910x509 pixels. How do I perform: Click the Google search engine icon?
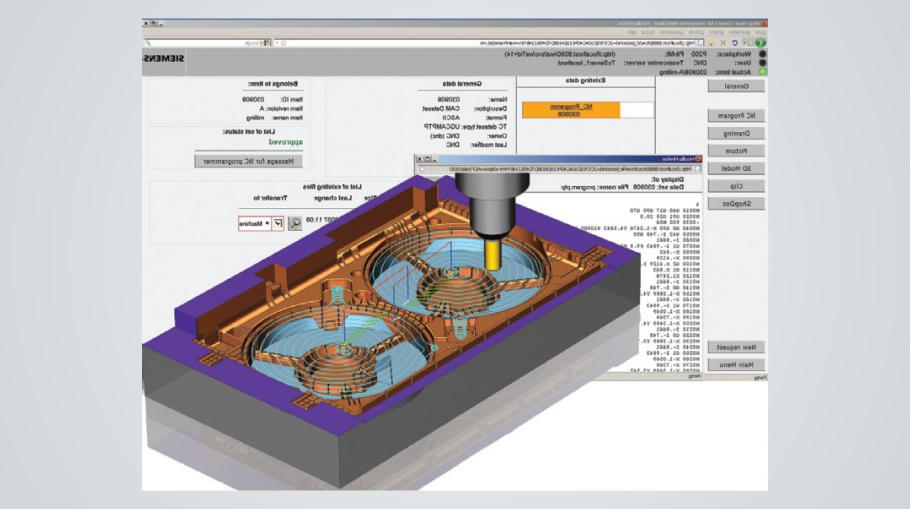(267, 43)
